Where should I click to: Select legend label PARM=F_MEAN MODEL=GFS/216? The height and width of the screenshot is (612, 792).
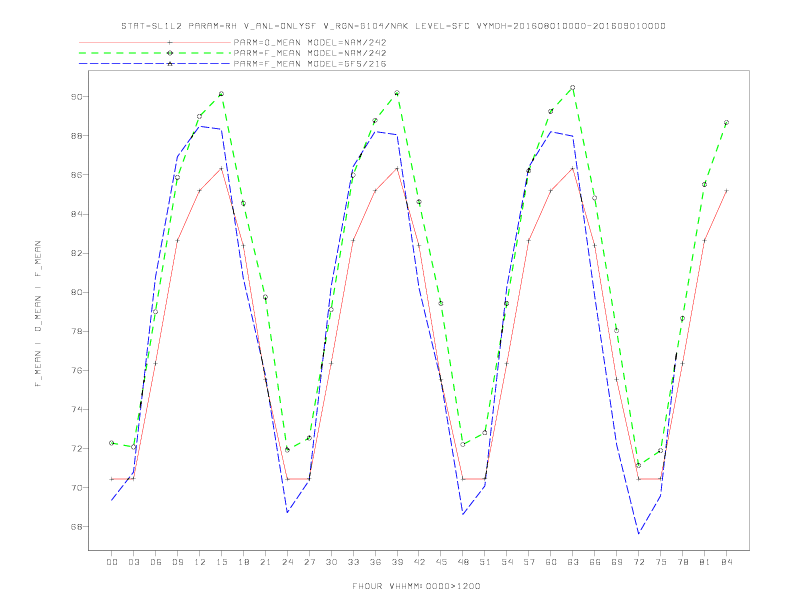pyautogui.click(x=310, y=64)
